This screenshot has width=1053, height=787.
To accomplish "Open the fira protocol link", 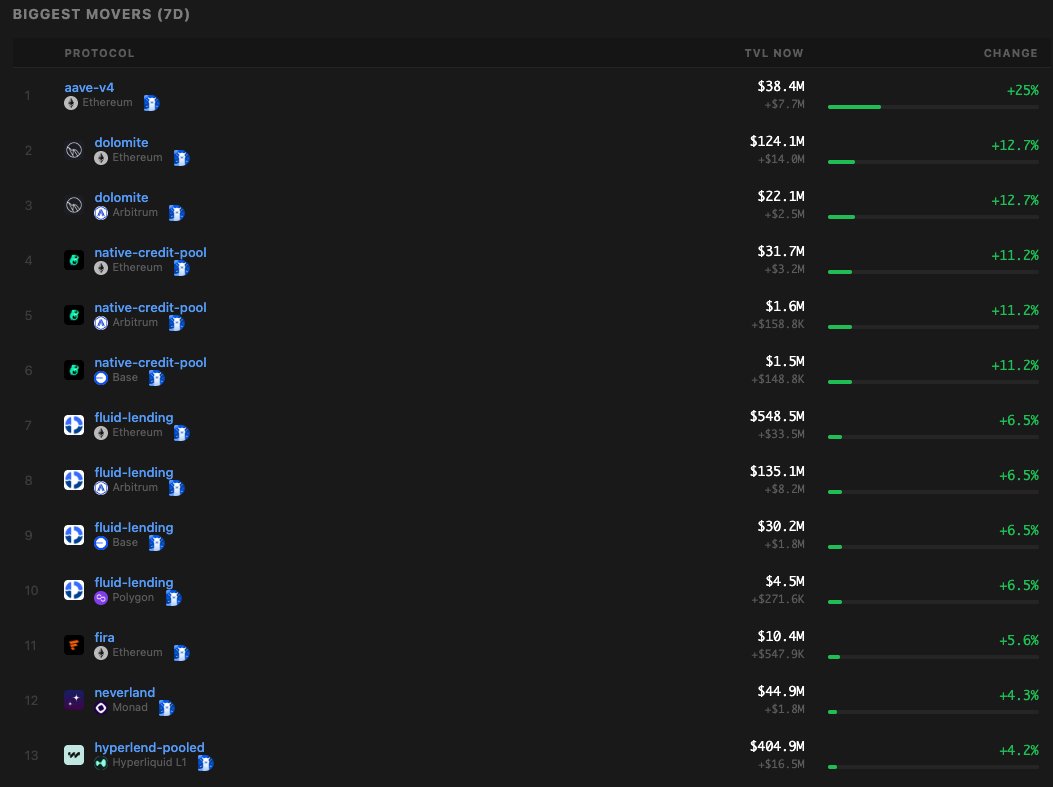I will tap(104, 637).
